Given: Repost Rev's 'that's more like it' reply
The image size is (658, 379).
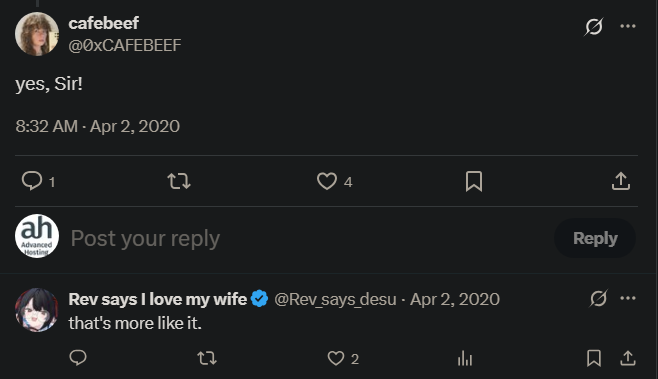Looking at the screenshot, I should pyautogui.click(x=207, y=358).
